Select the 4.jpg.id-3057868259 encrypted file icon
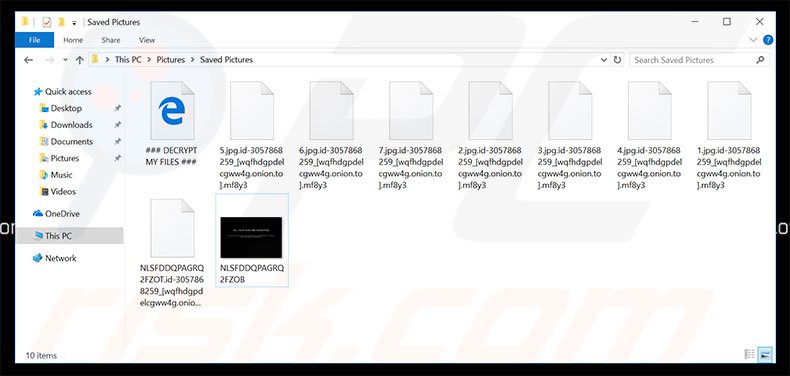Viewport: 790px width, 376px height. tap(649, 110)
